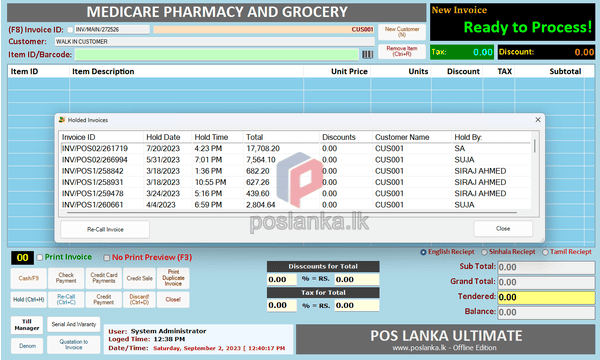Viewport: 600px width, 360px height.
Task: Select Sinhala Reciept radio option
Action: [484, 252]
